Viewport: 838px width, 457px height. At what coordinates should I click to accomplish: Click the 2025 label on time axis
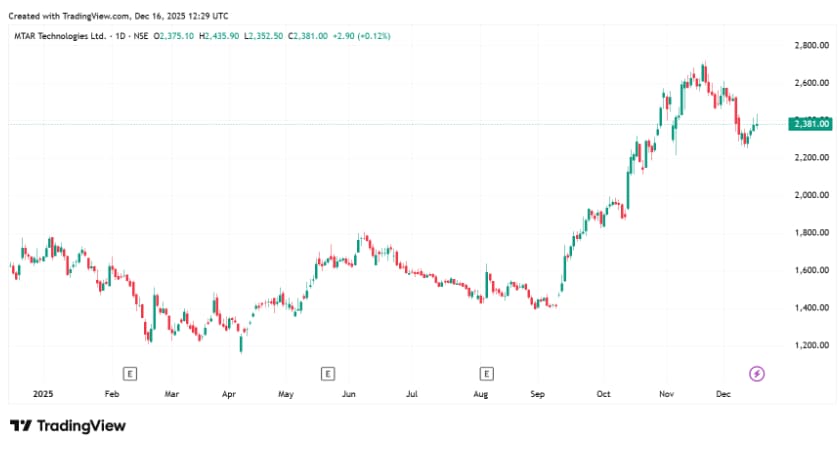point(42,395)
